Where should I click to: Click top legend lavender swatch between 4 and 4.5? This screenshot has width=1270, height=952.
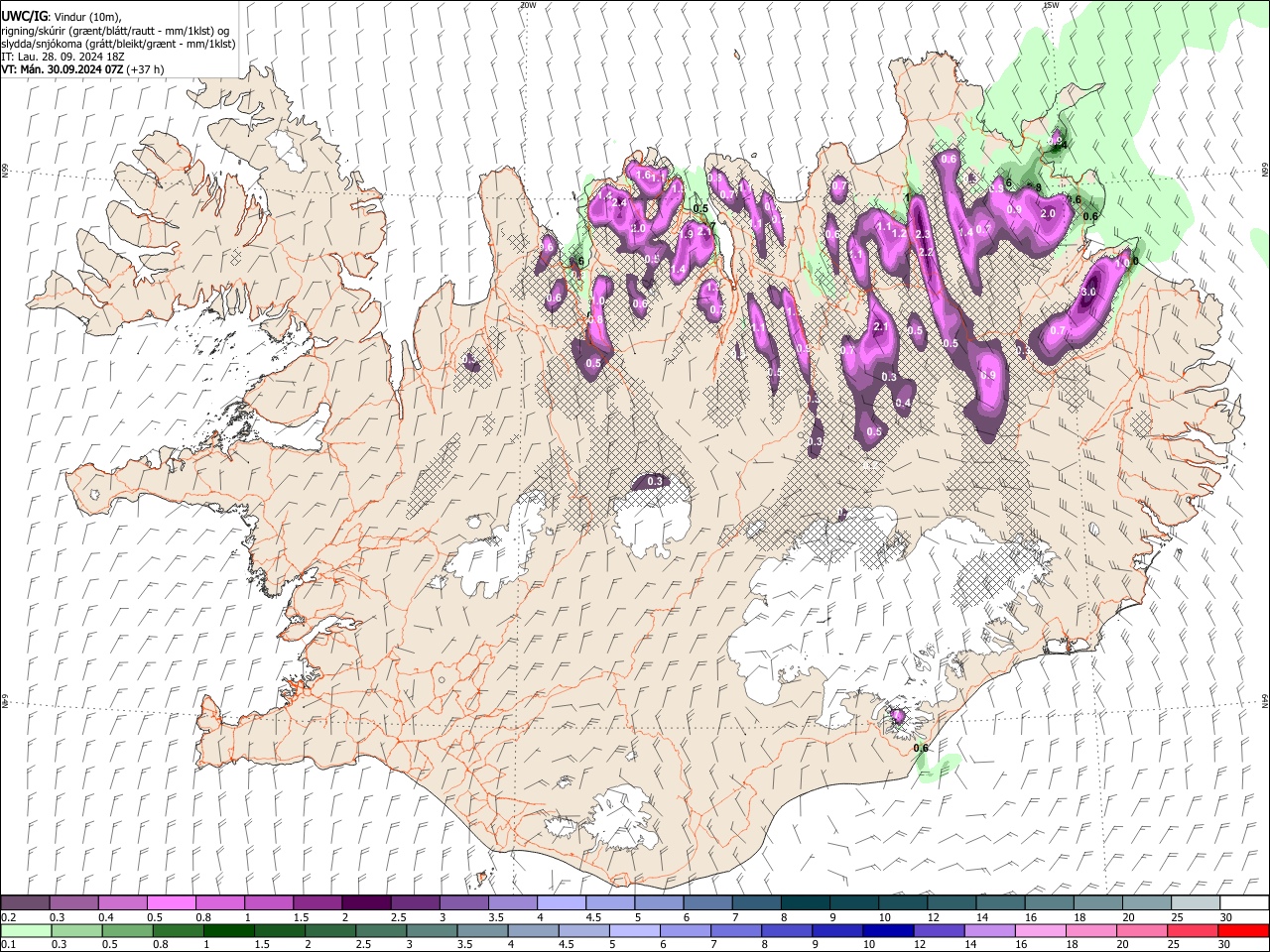point(560,903)
